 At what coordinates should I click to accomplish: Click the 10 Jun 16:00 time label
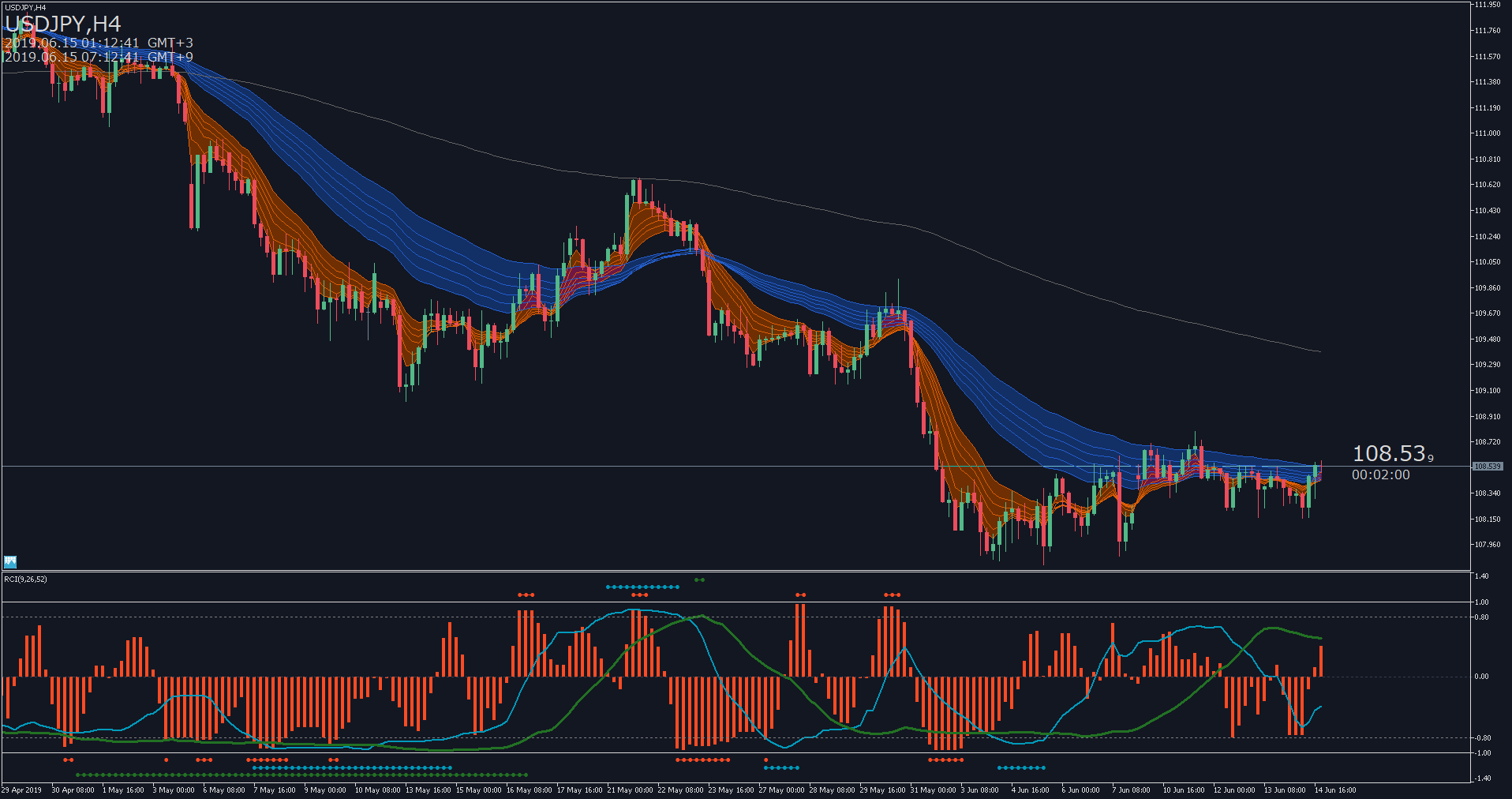click(1185, 790)
